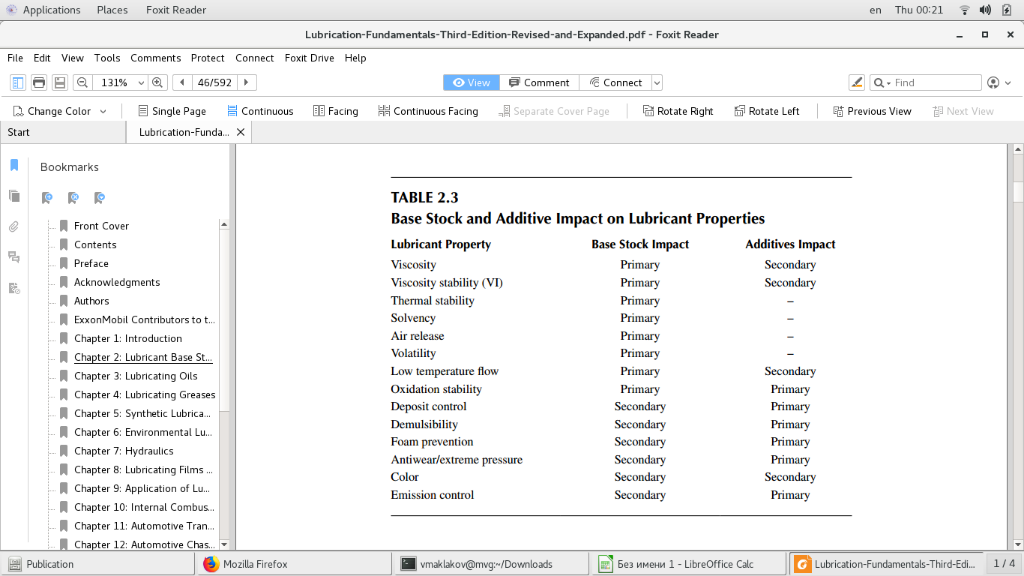
Task: Click the first bookmark toolbar icon
Action: pos(47,198)
